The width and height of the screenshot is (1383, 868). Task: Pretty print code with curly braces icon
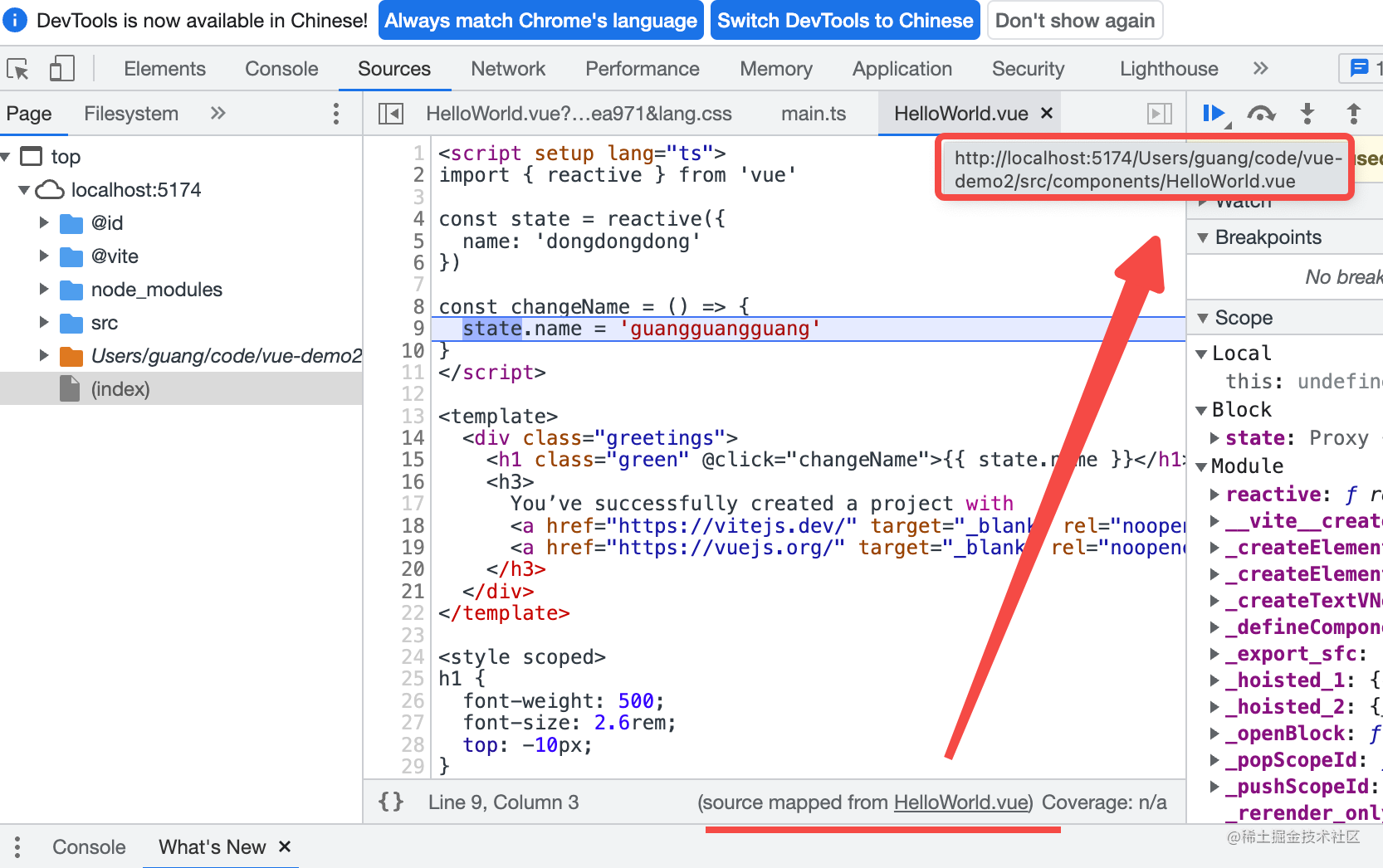coord(391,802)
